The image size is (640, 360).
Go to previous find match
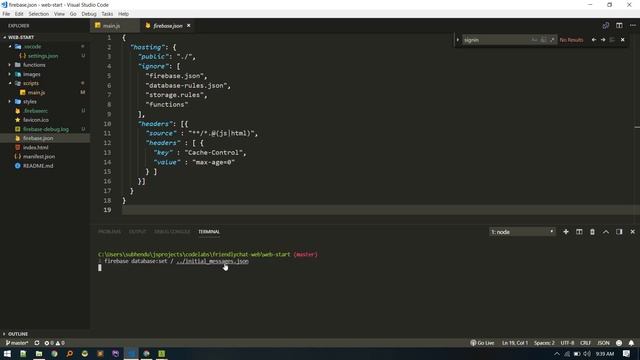(x=594, y=40)
